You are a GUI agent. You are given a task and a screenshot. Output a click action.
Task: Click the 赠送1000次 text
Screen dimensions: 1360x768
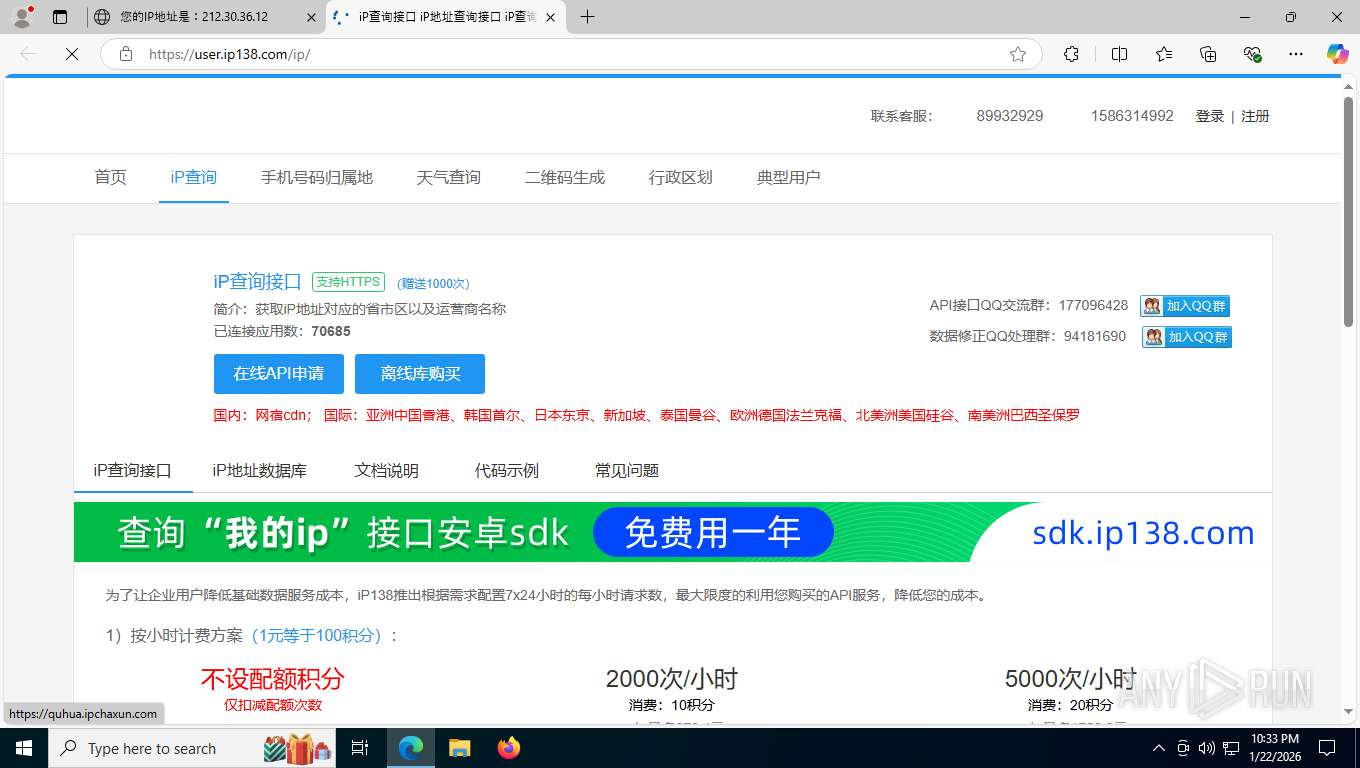click(x=433, y=284)
